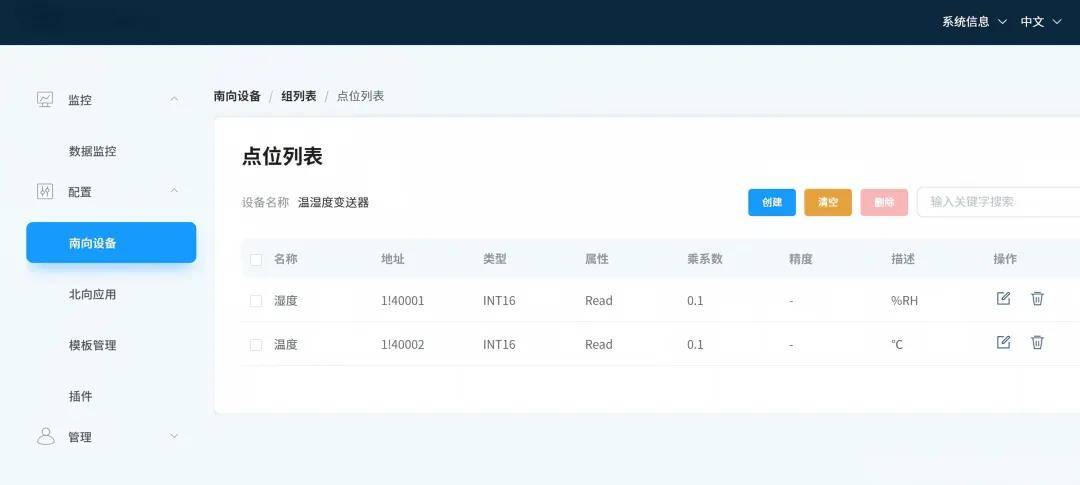Check the 温度 row checkbox

[256, 344]
